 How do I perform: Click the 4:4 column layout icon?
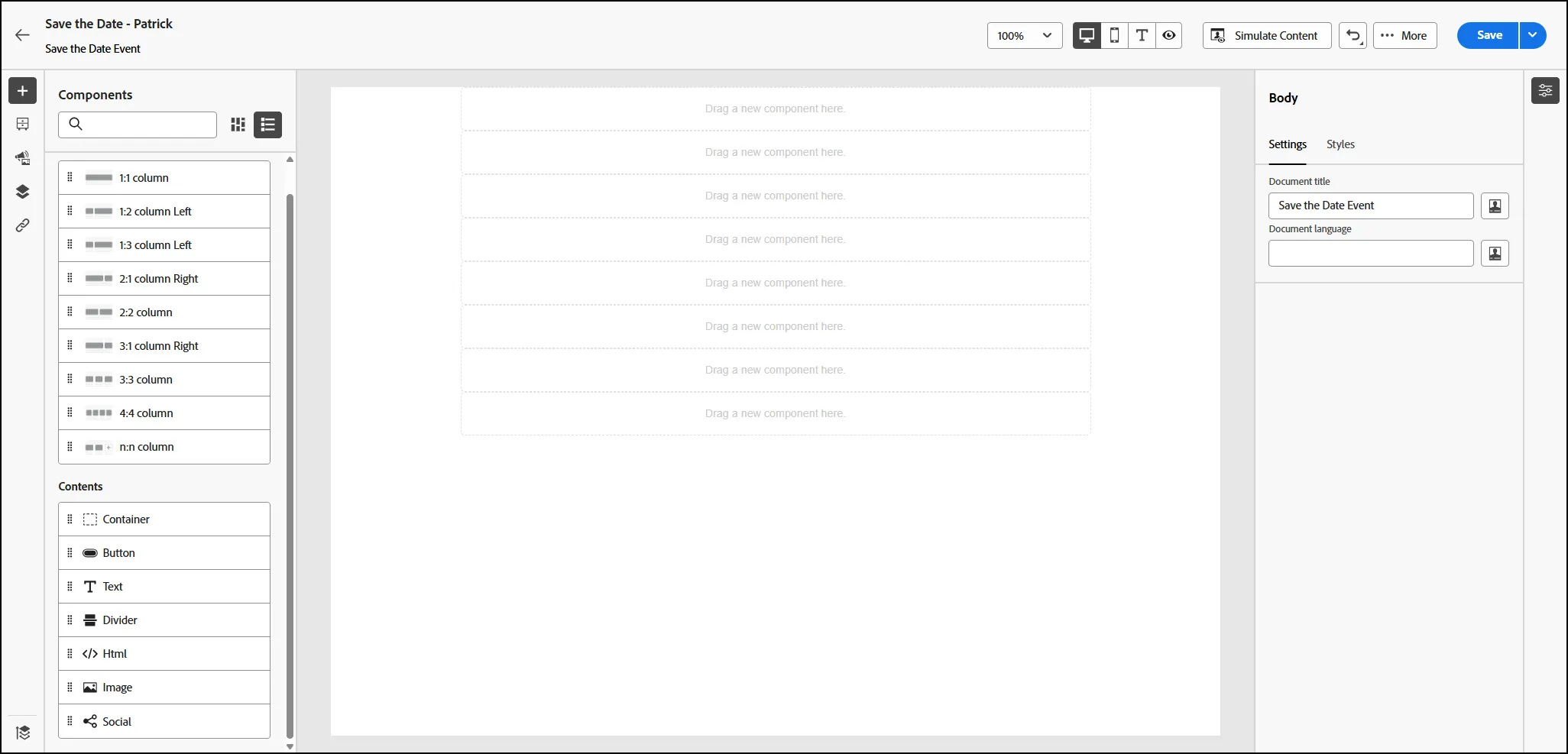[x=99, y=413]
